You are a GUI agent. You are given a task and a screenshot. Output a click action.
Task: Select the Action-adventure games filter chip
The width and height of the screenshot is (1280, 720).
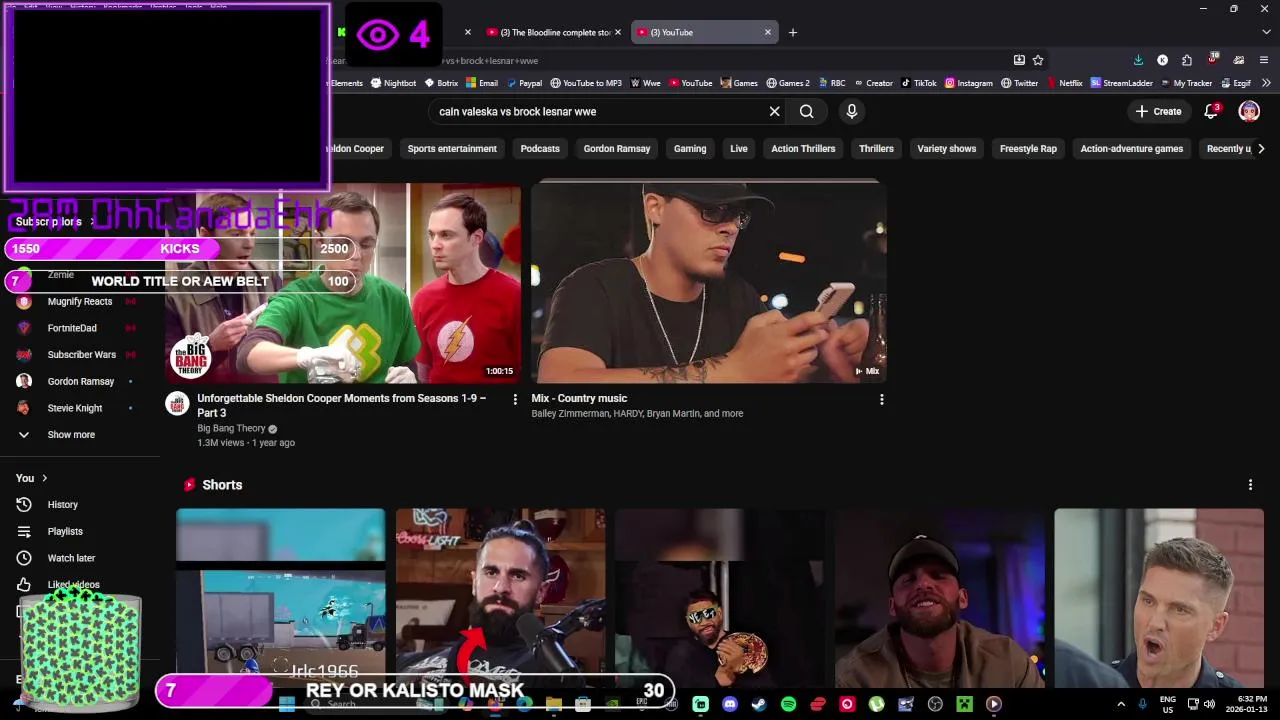pos(1132,149)
